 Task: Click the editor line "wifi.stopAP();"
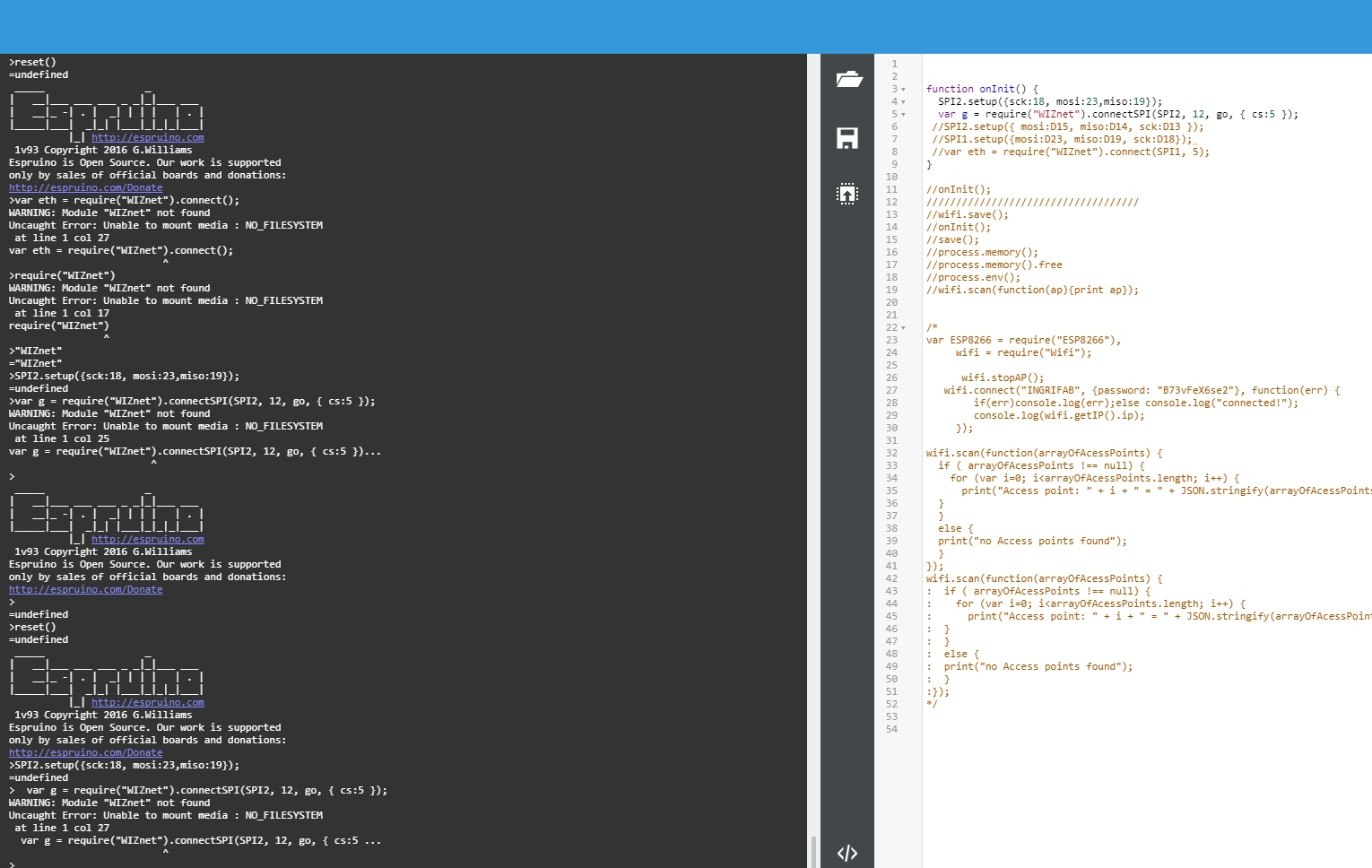pyautogui.click(x=1003, y=378)
